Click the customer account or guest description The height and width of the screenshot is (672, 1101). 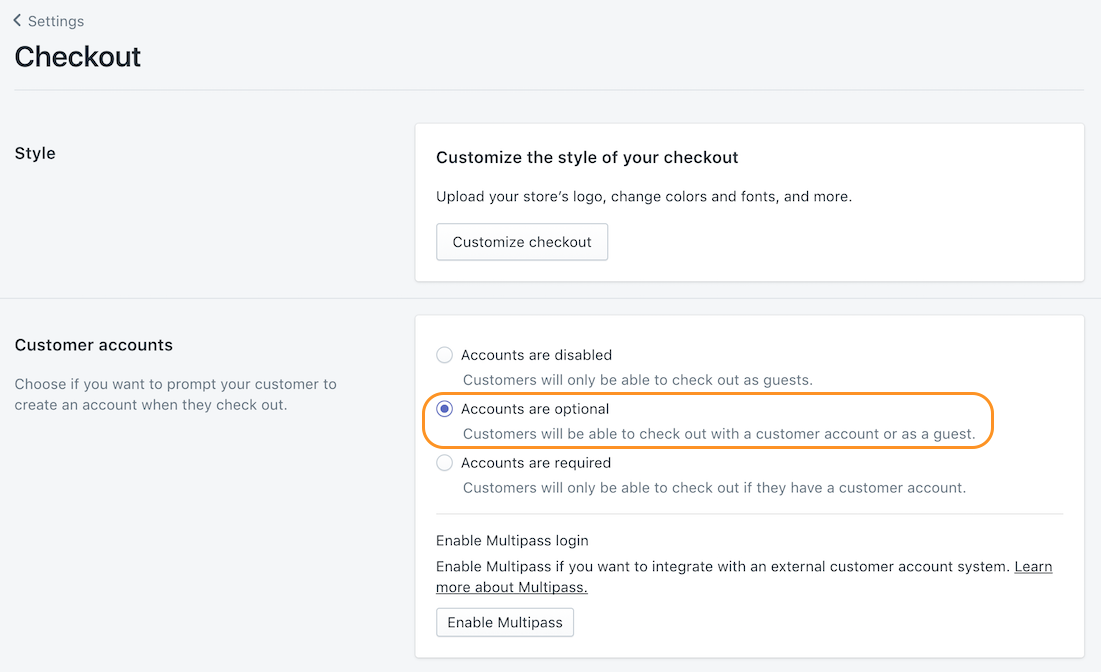click(719, 434)
